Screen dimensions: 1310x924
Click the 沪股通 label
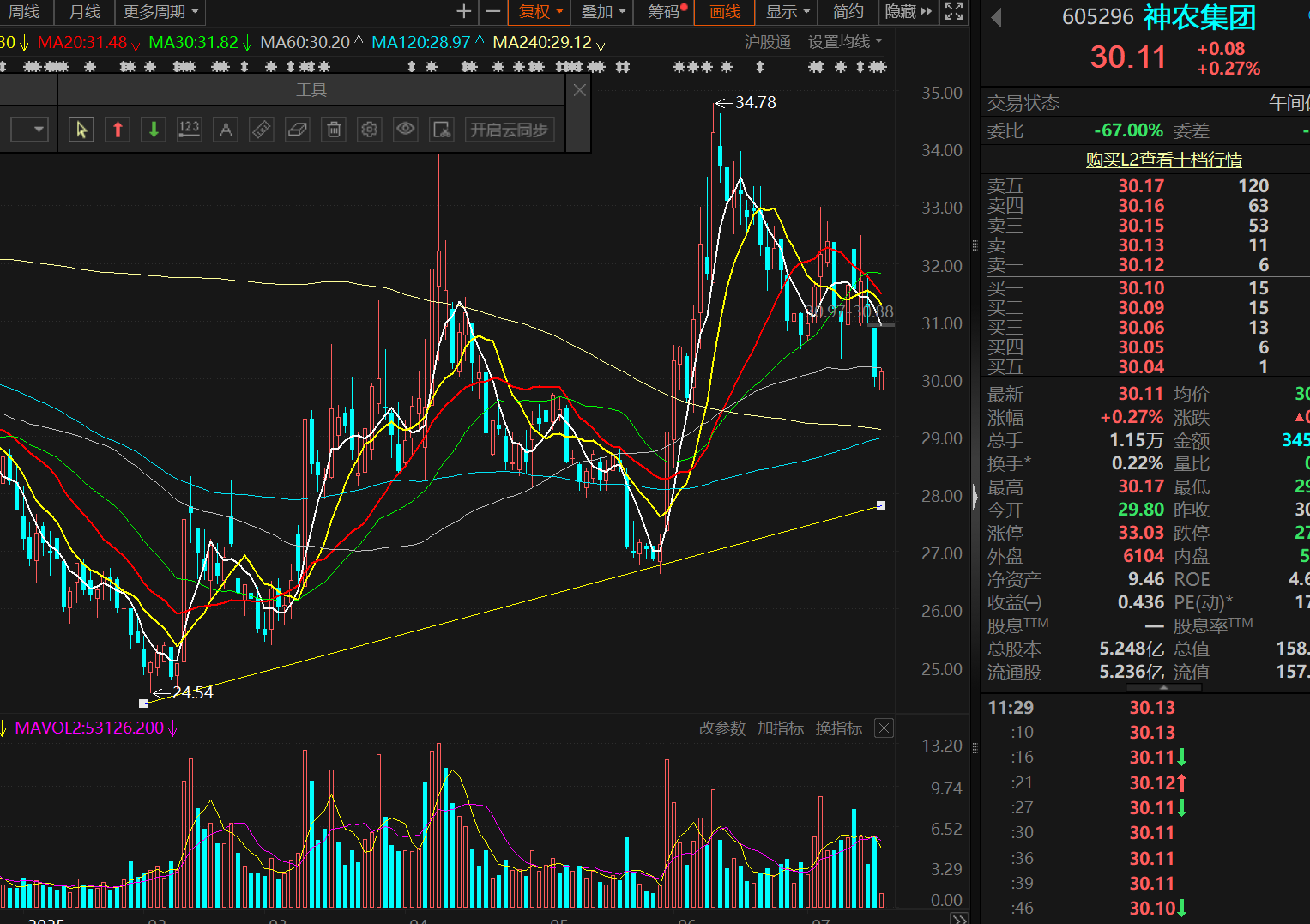click(x=767, y=41)
